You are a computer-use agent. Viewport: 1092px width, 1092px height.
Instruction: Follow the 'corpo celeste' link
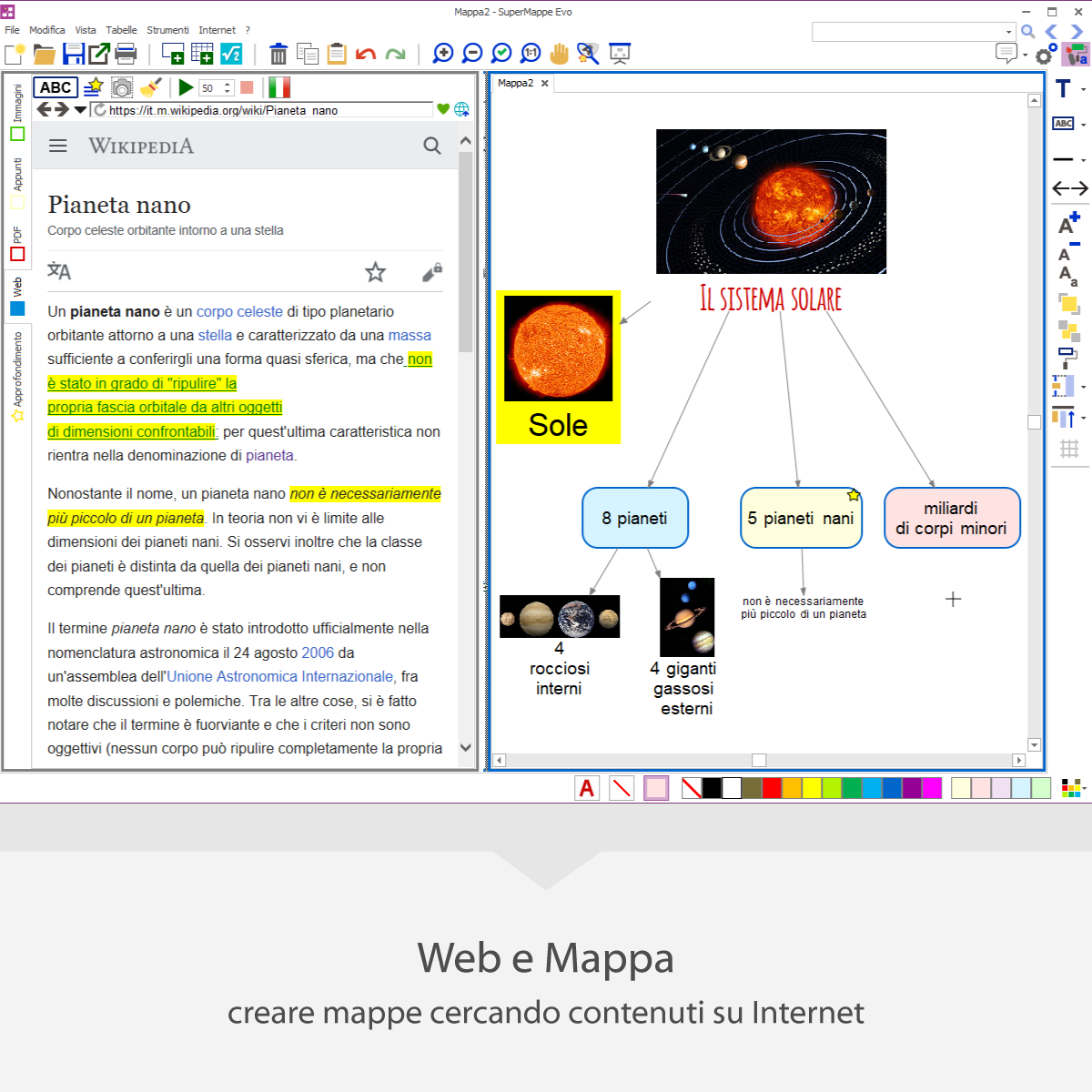coord(239,311)
